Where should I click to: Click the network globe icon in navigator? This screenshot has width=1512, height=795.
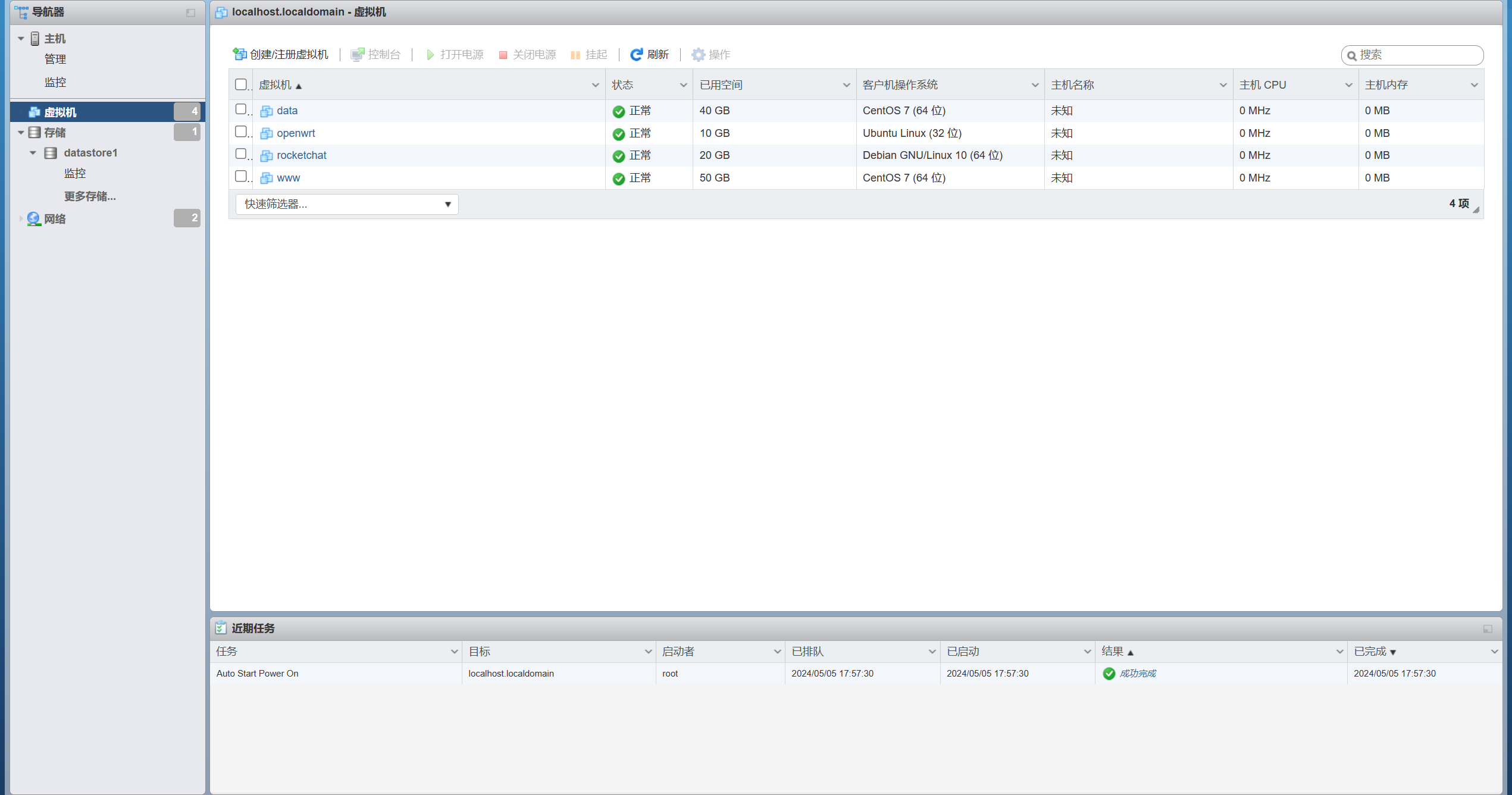[x=34, y=218]
